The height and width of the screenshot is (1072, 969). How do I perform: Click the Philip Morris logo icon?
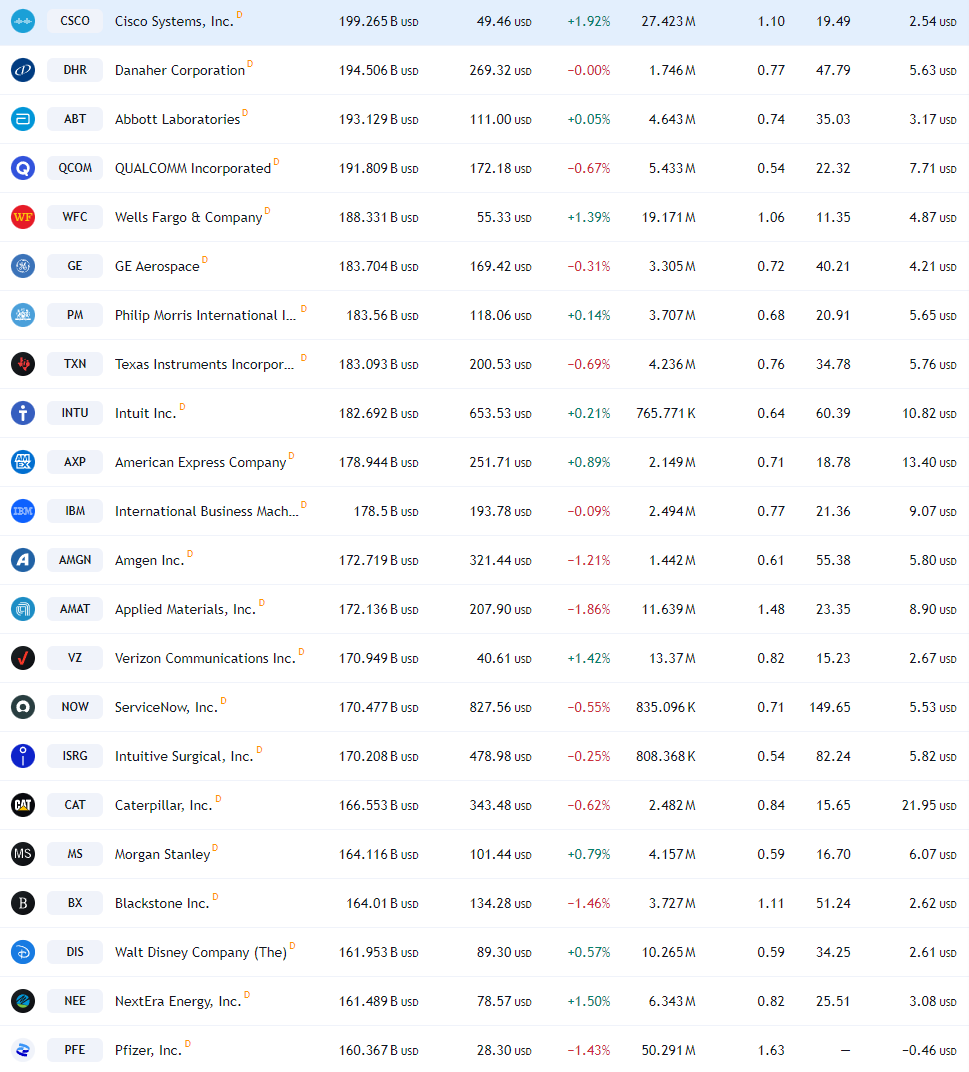pyautogui.click(x=23, y=315)
